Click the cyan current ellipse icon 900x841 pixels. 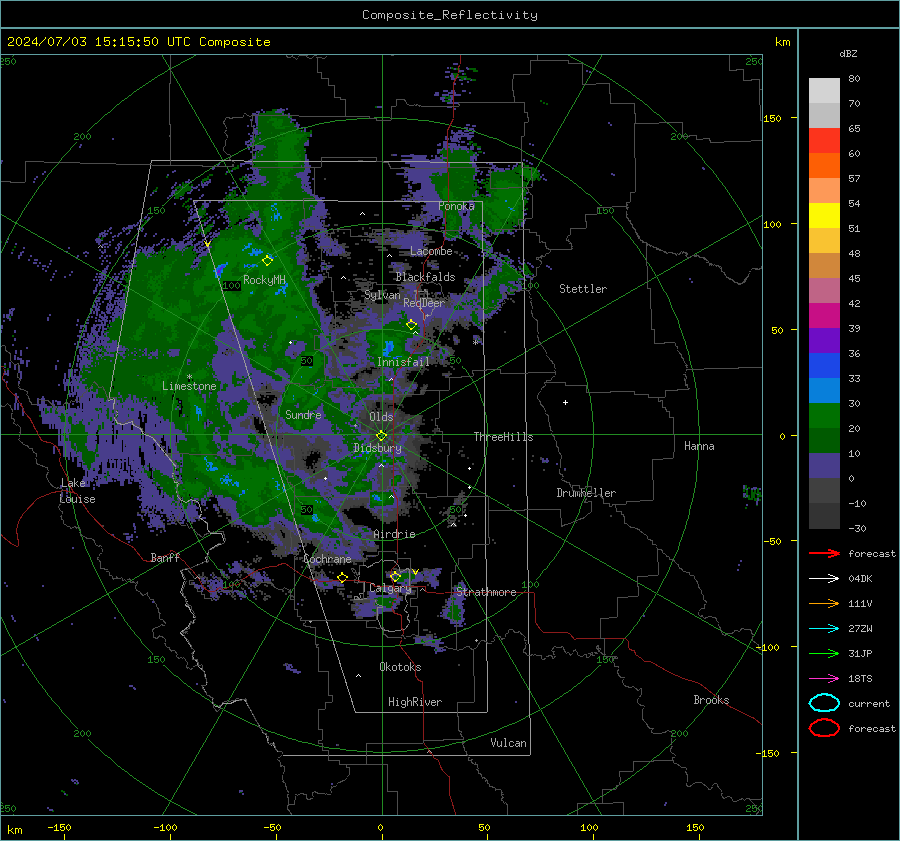pyautogui.click(x=824, y=703)
